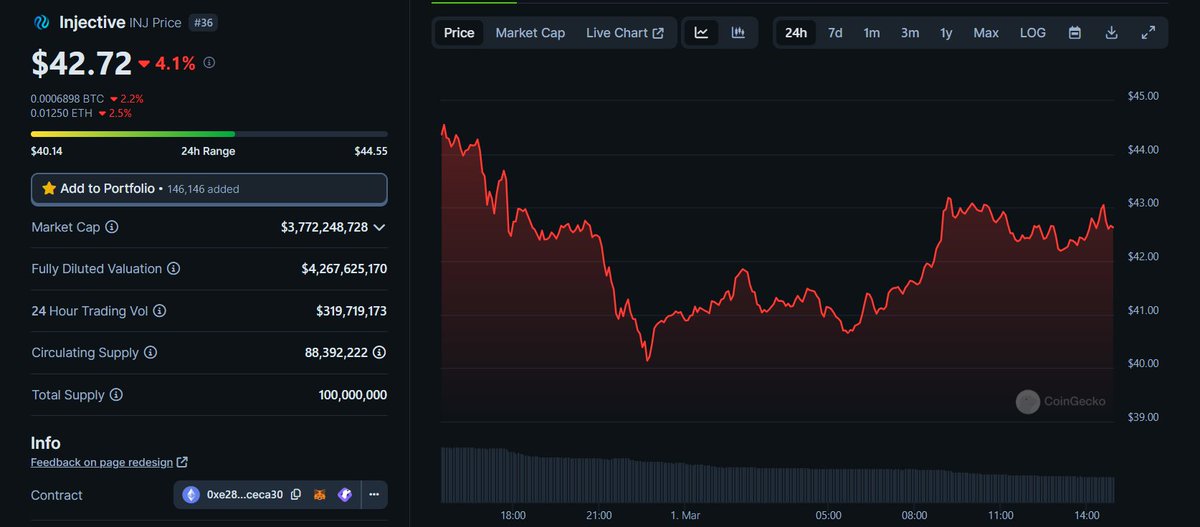Click the 24h Range progress bar
This screenshot has height=527, width=1200.
coord(209,133)
